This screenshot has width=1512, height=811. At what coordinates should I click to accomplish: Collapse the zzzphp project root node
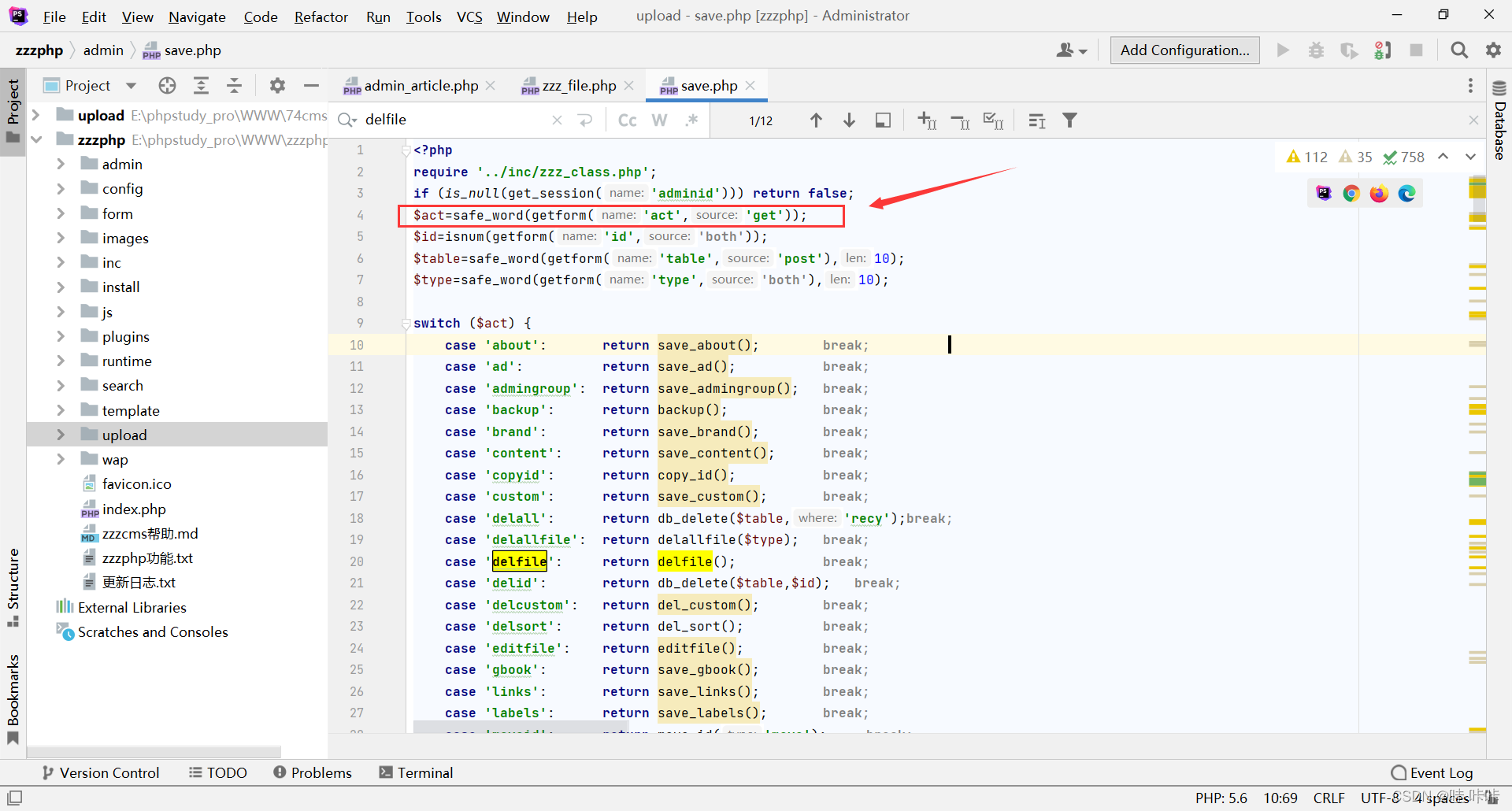coord(36,139)
